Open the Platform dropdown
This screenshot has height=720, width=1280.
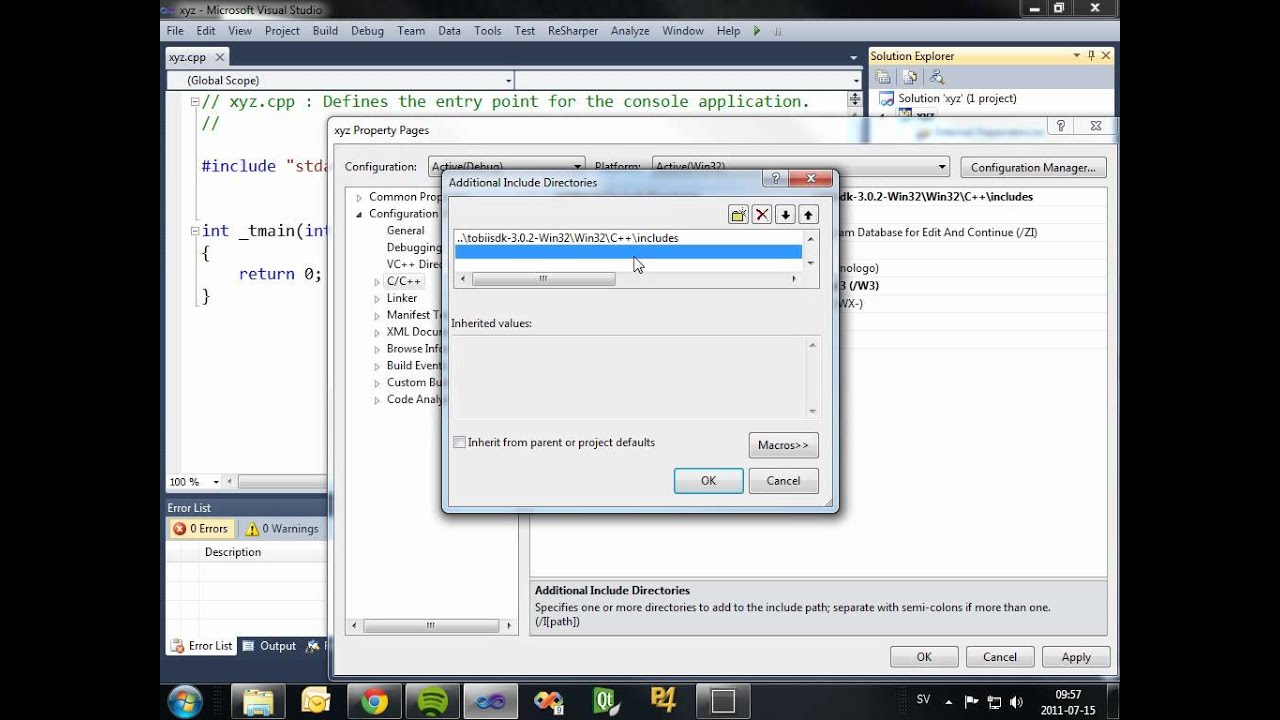(801, 167)
